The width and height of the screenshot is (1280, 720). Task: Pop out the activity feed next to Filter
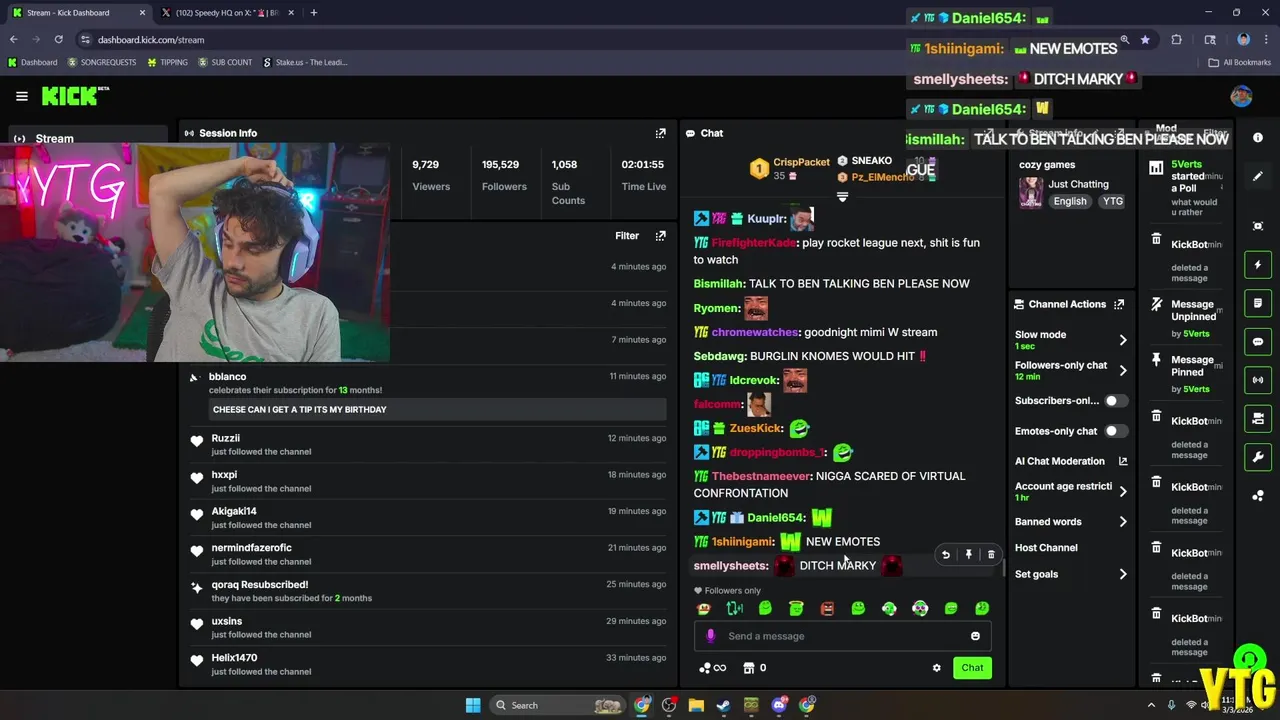[x=660, y=236]
